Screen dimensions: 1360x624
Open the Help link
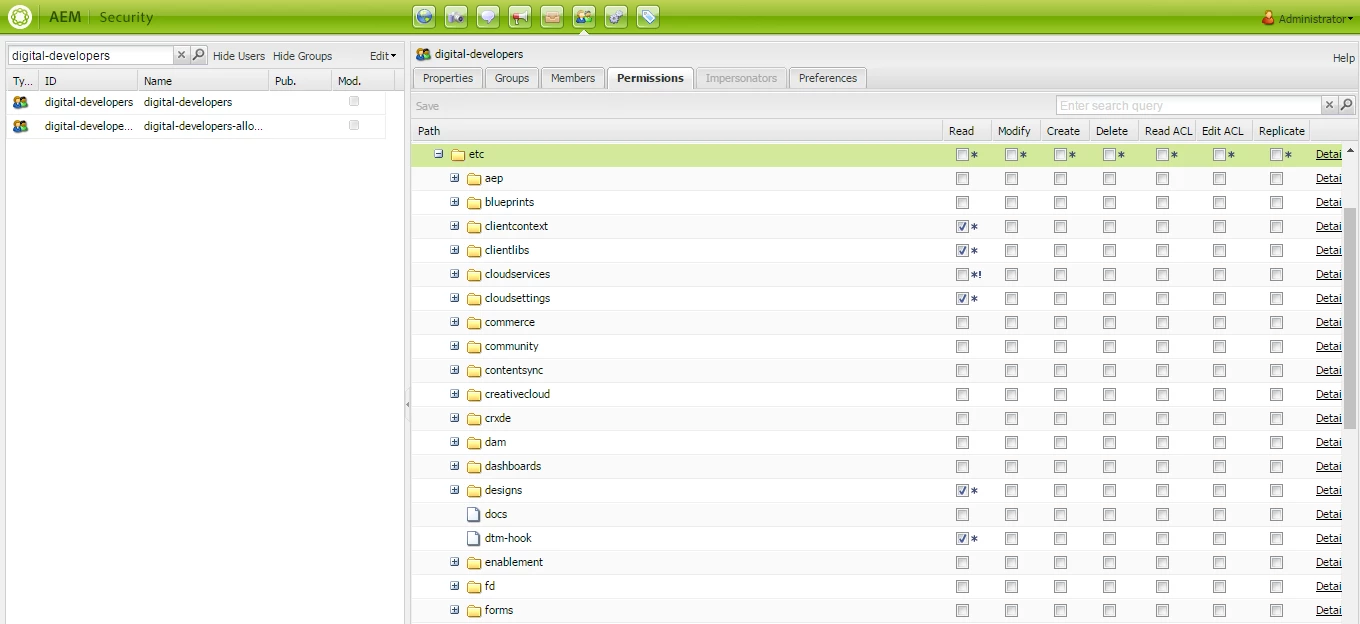coord(1343,58)
